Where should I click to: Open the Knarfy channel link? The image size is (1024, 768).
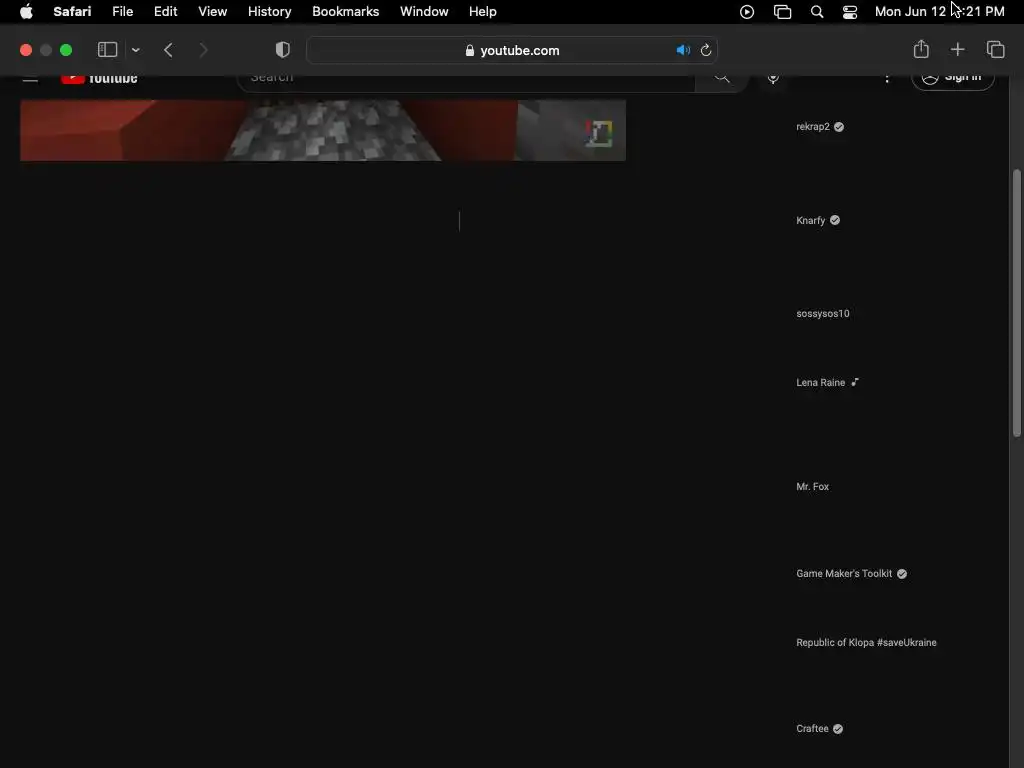coord(810,221)
